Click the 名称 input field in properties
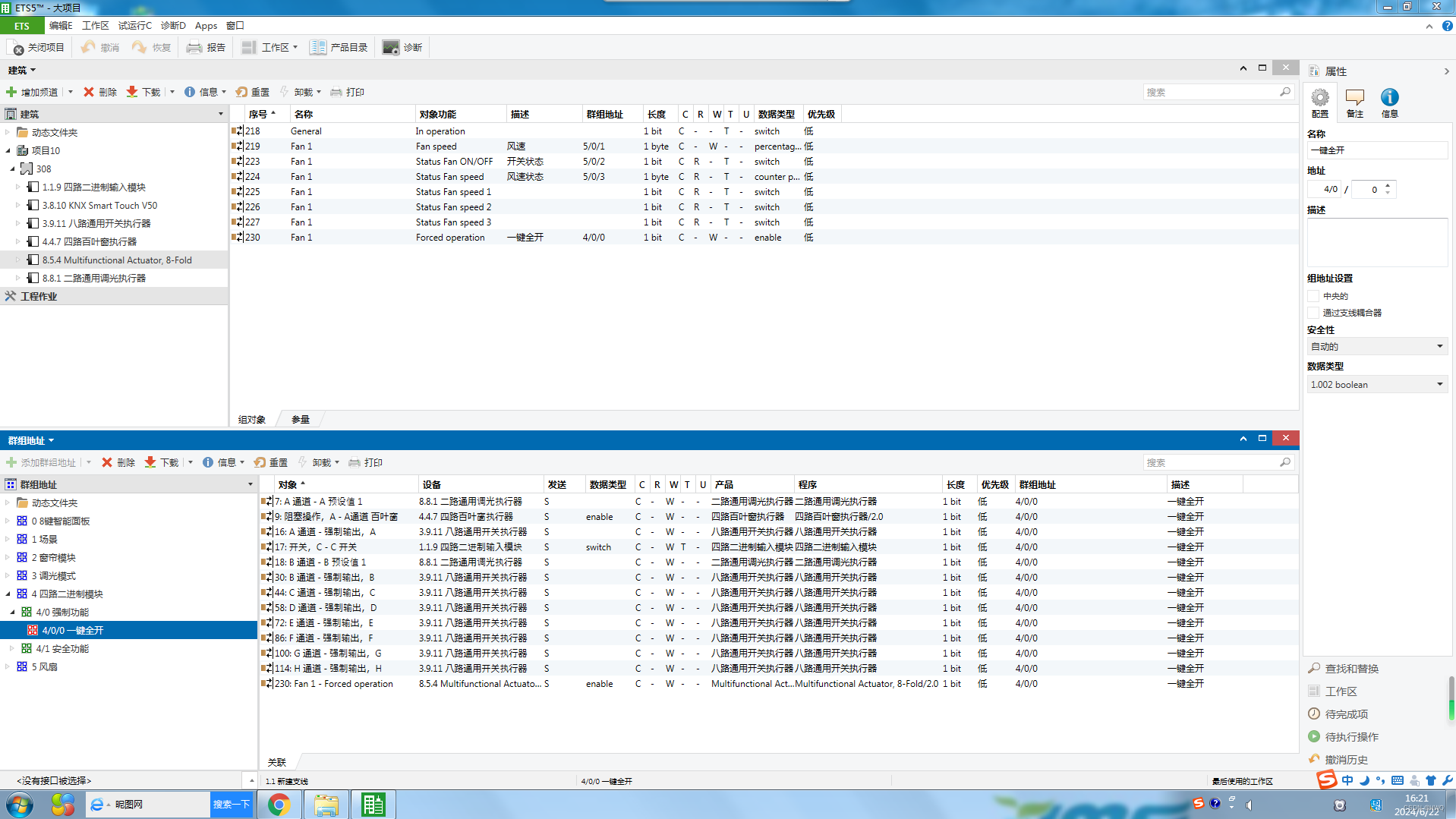The height and width of the screenshot is (819, 1456). point(1376,150)
